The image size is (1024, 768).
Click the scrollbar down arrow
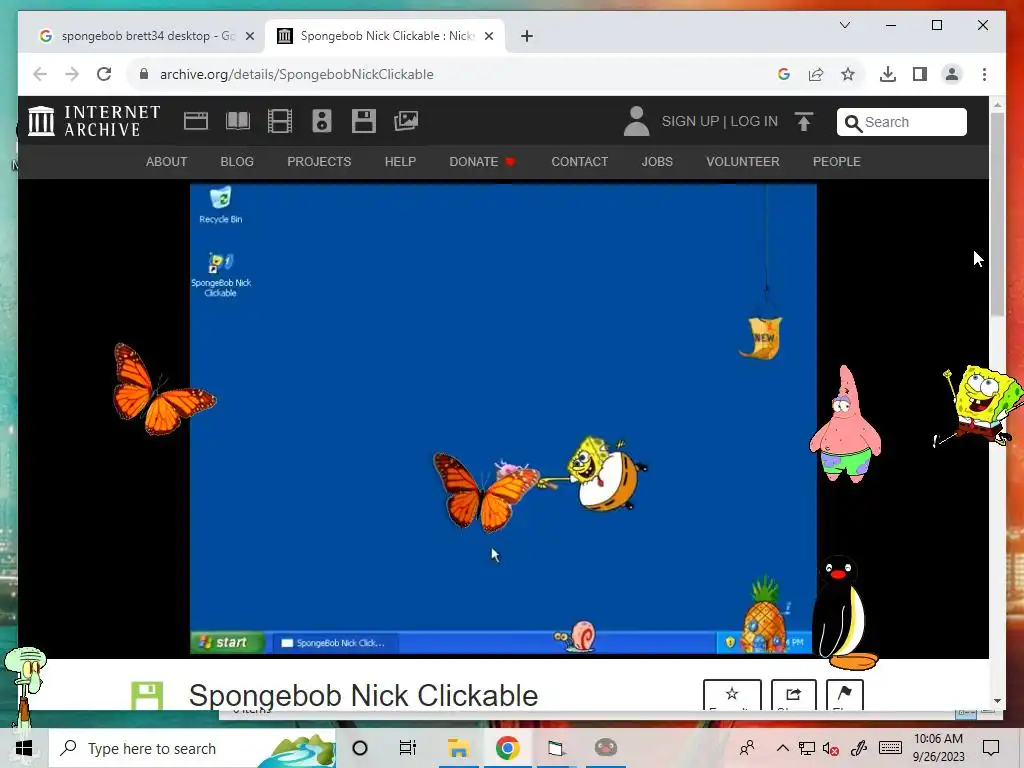coord(997,701)
